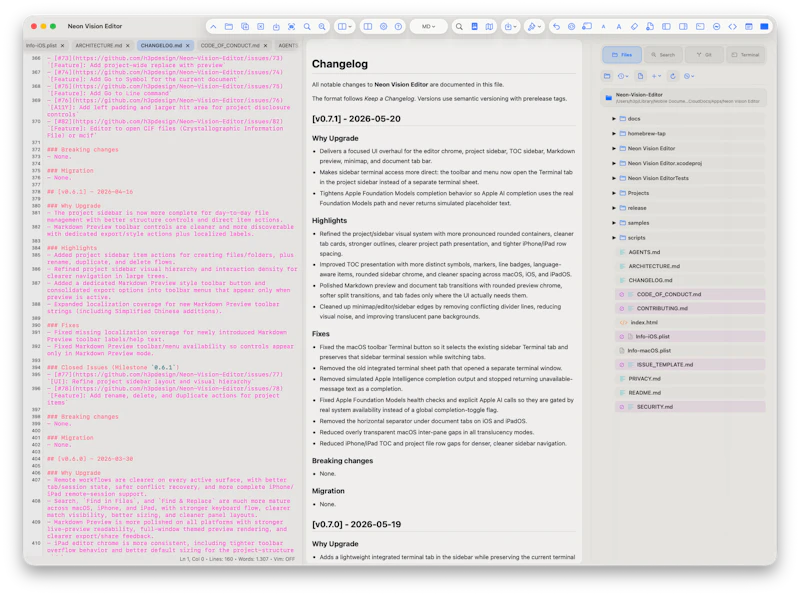Open the recent clock dropdown in sidebar
The height and width of the screenshot is (596, 800).
tap(623, 76)
